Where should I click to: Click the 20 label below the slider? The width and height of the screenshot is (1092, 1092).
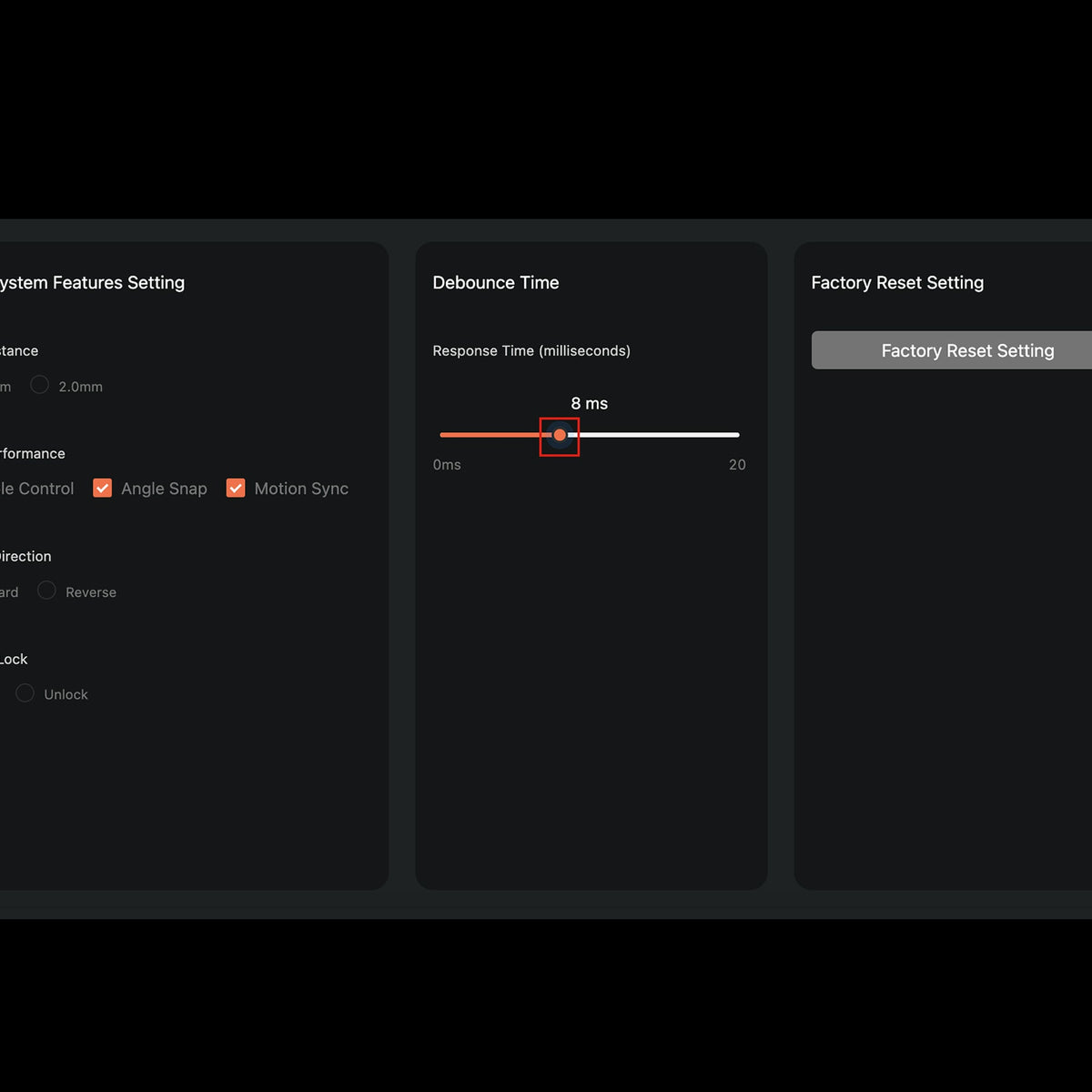click(x=737, y=464)
